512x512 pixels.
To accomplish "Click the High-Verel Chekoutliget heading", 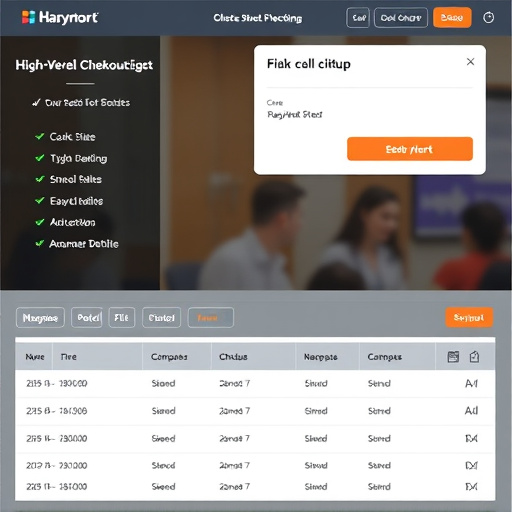I will point(84,65).
